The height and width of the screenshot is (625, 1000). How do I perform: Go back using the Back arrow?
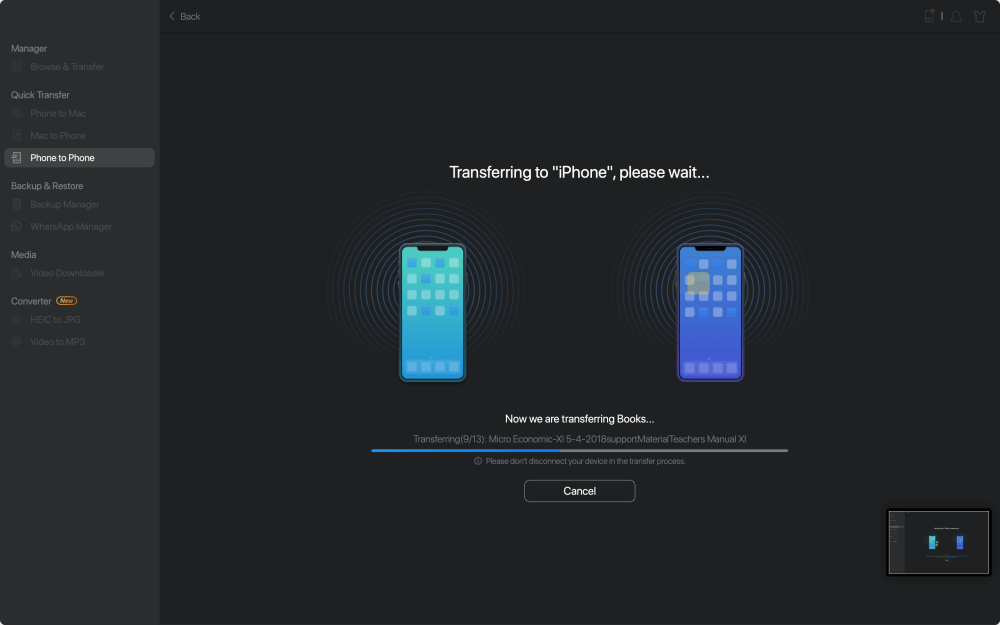pos(184,17)
